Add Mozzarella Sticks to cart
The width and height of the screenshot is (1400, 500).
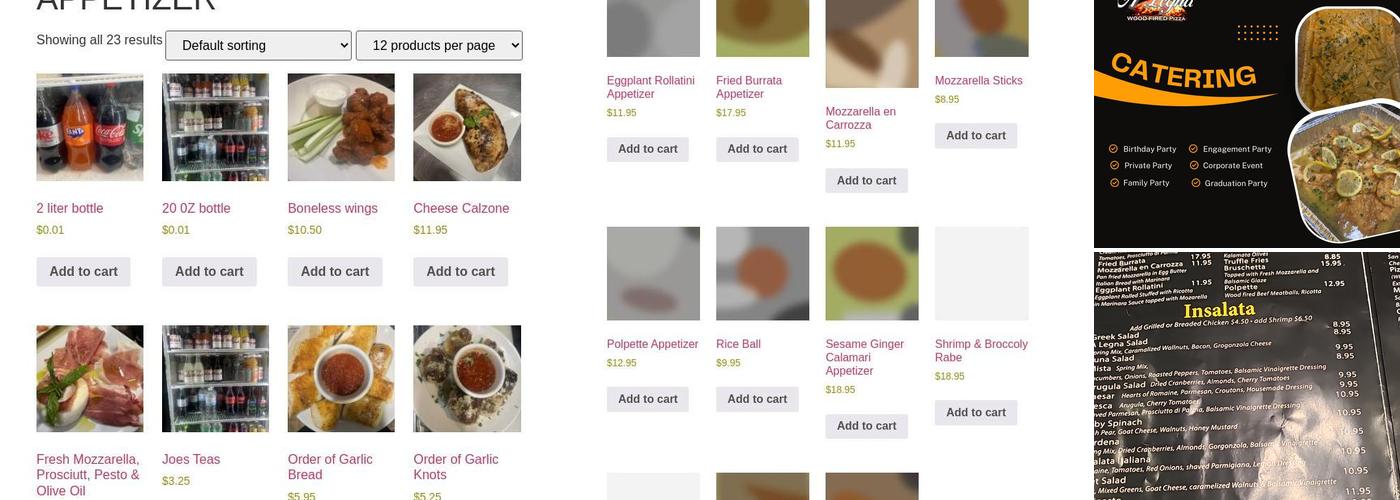pos(975,136)
